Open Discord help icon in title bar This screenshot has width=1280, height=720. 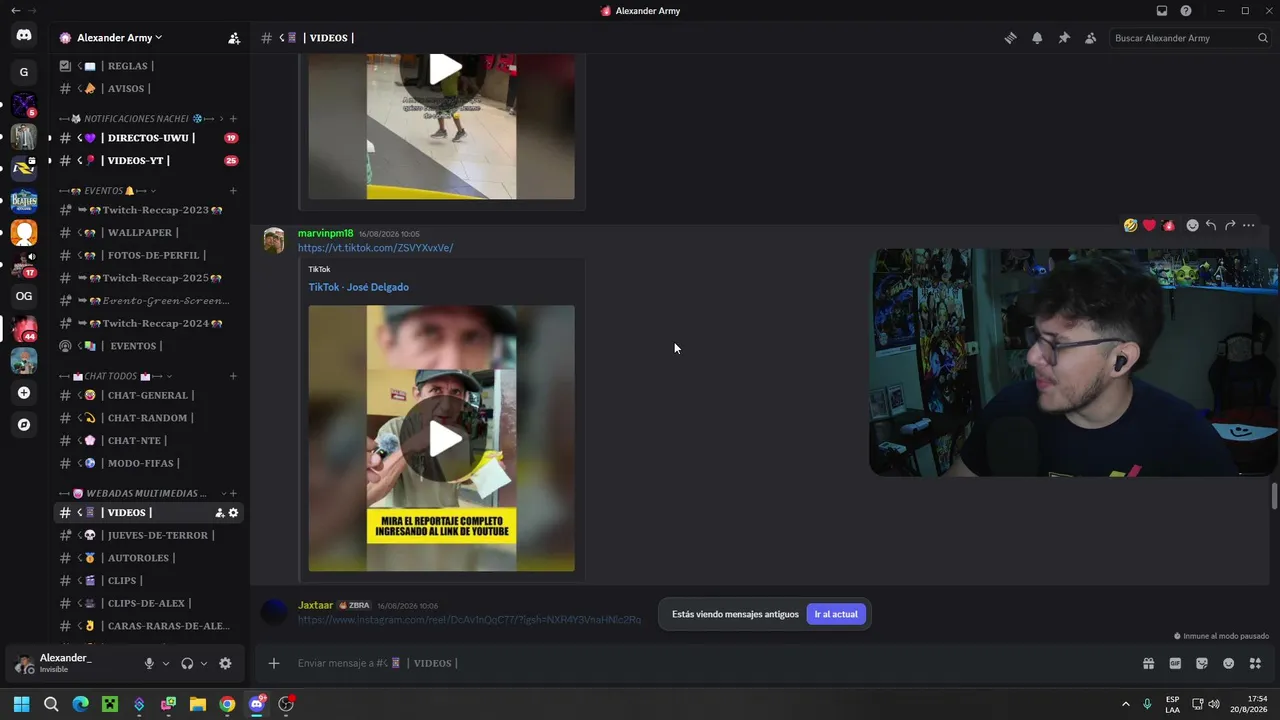tap(1186, 11)
